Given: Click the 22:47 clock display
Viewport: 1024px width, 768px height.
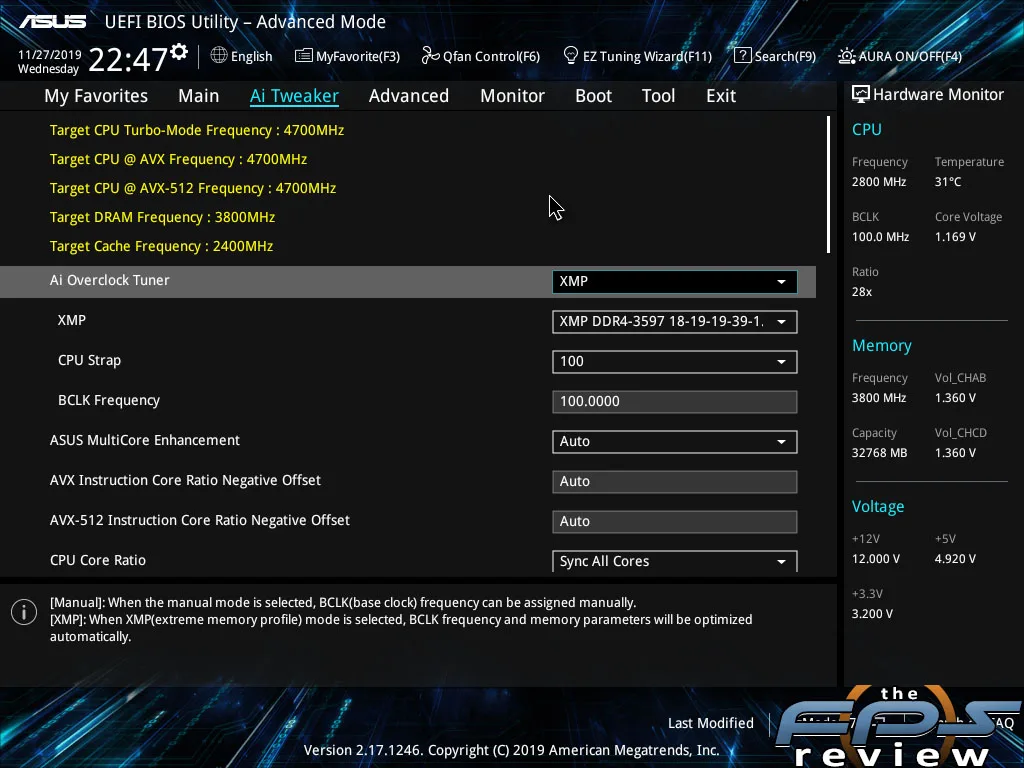Looking at the screenshot, I should [x=128, y=60].
